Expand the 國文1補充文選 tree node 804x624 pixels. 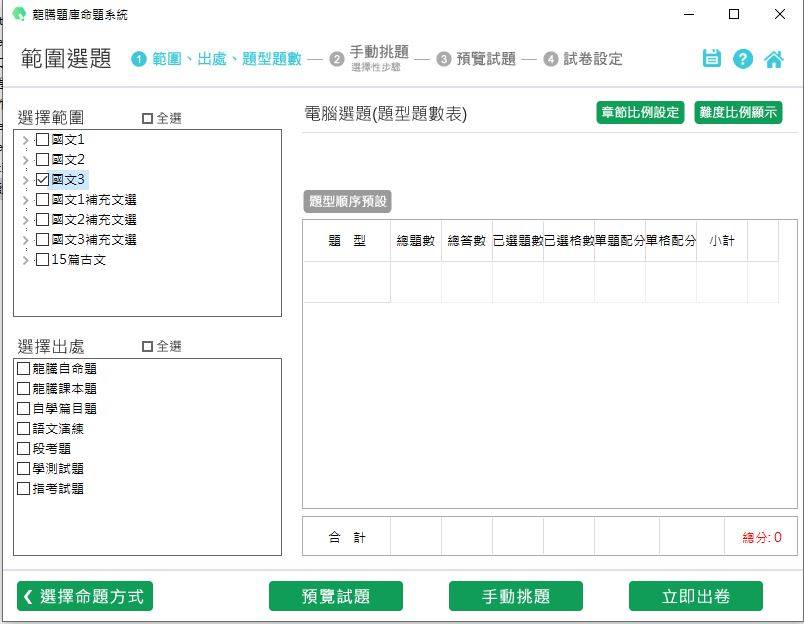pyautogui.click(x=25, y=200)
